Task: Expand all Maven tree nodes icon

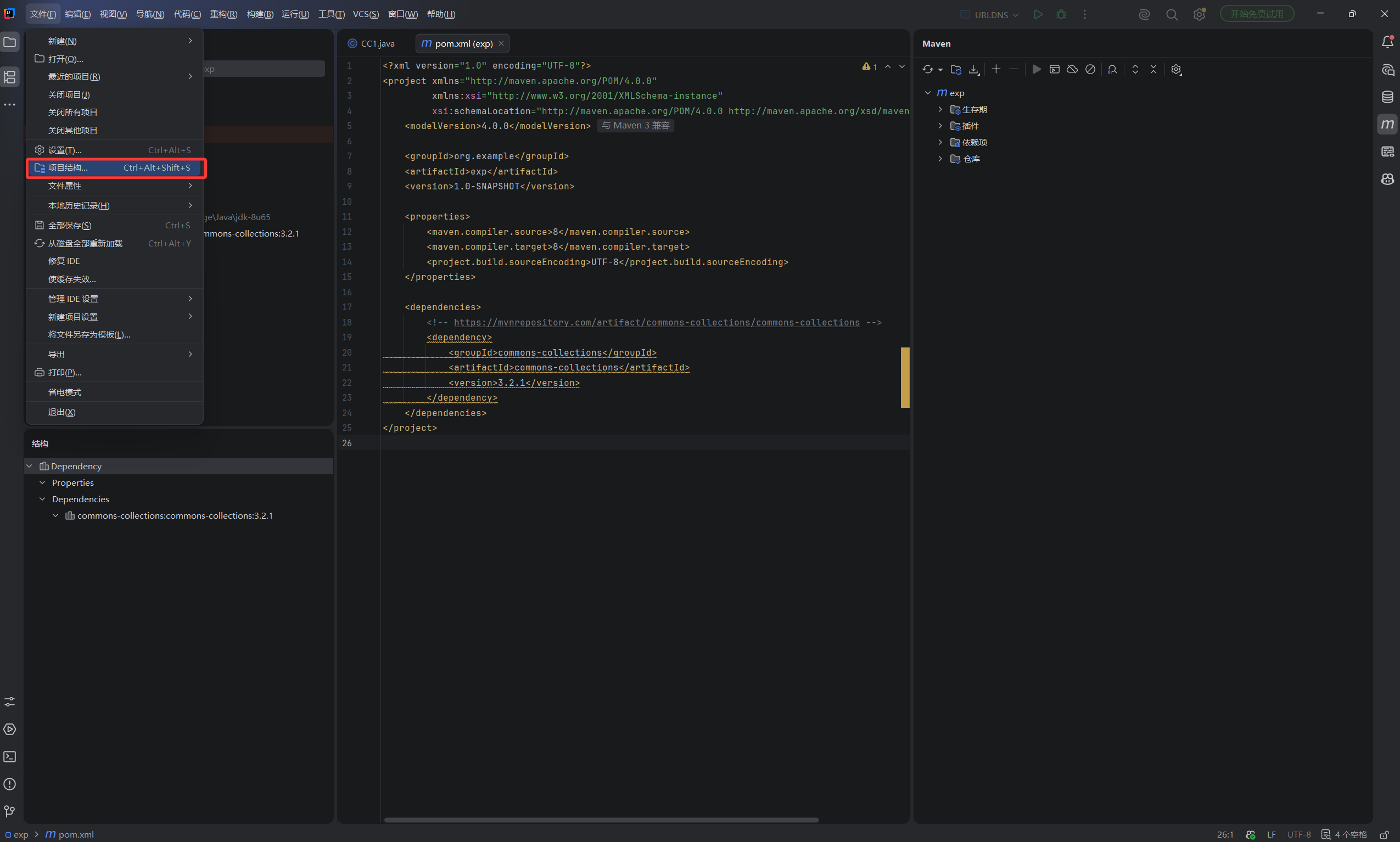Action: click(1135, 69)
